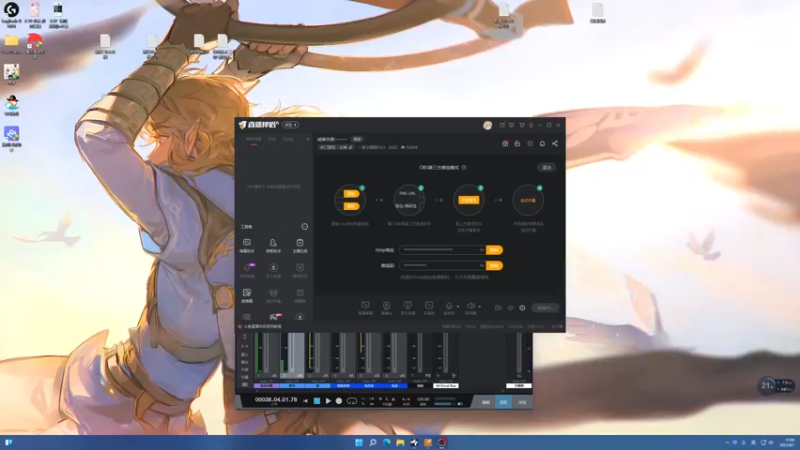Click the speaker icon in bottom toolbar
Viewport: 800px width, 450px height.
(470, 307)
